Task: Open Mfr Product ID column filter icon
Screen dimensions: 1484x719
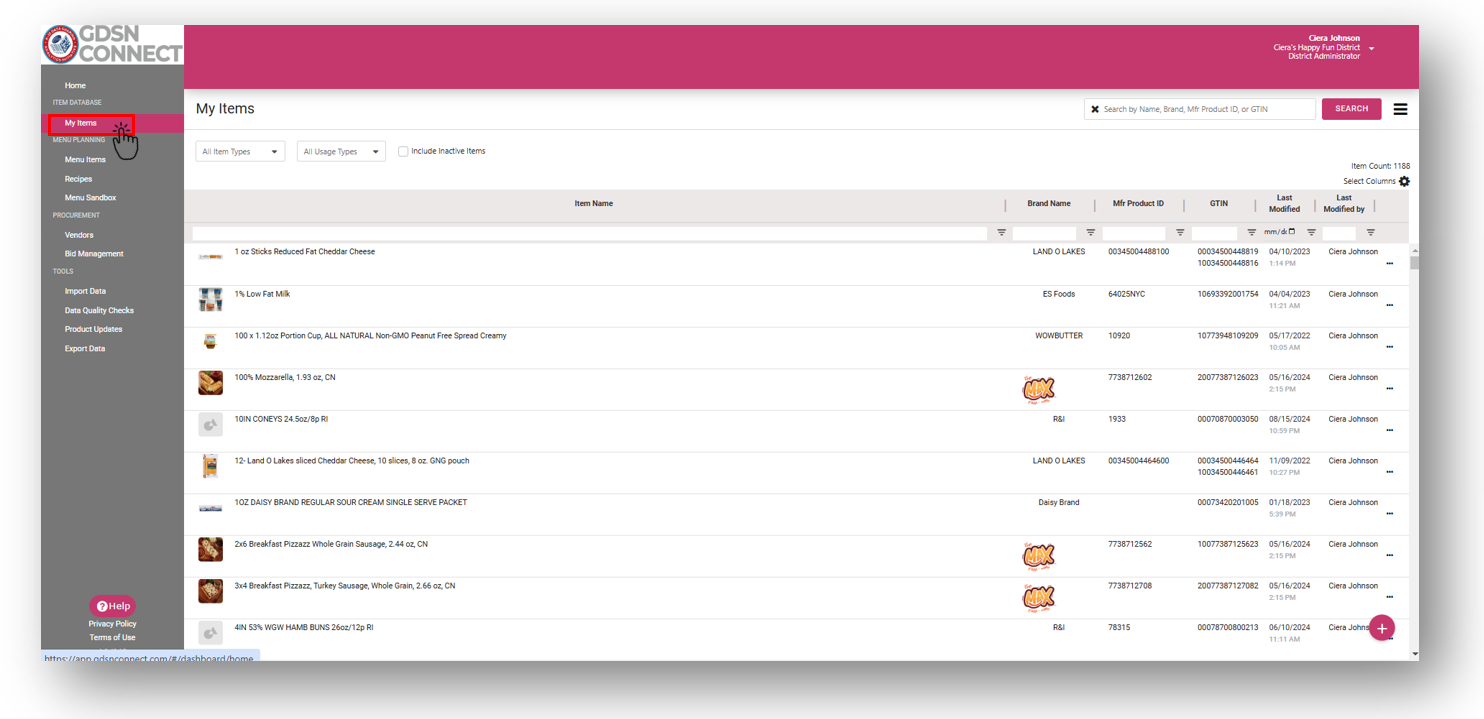Action: [x=1180, y=232]
